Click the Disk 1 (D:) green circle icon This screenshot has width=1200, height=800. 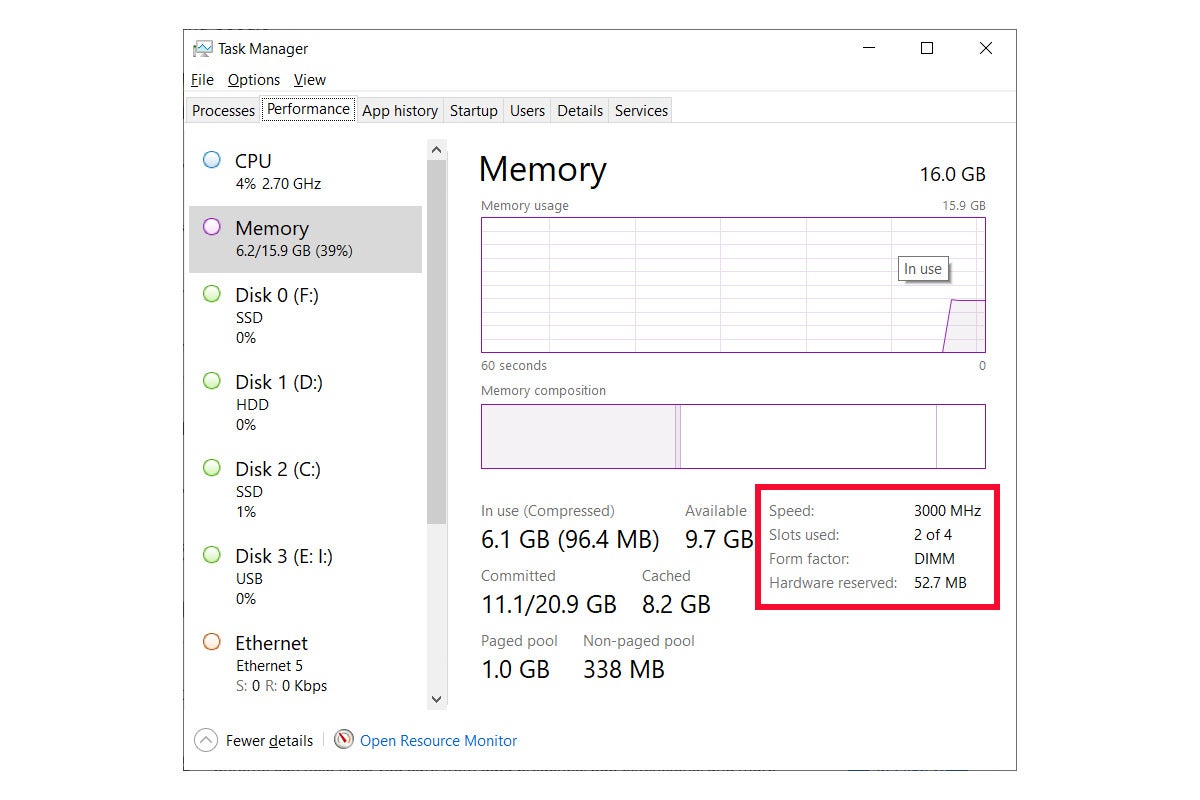pos(212,381)
